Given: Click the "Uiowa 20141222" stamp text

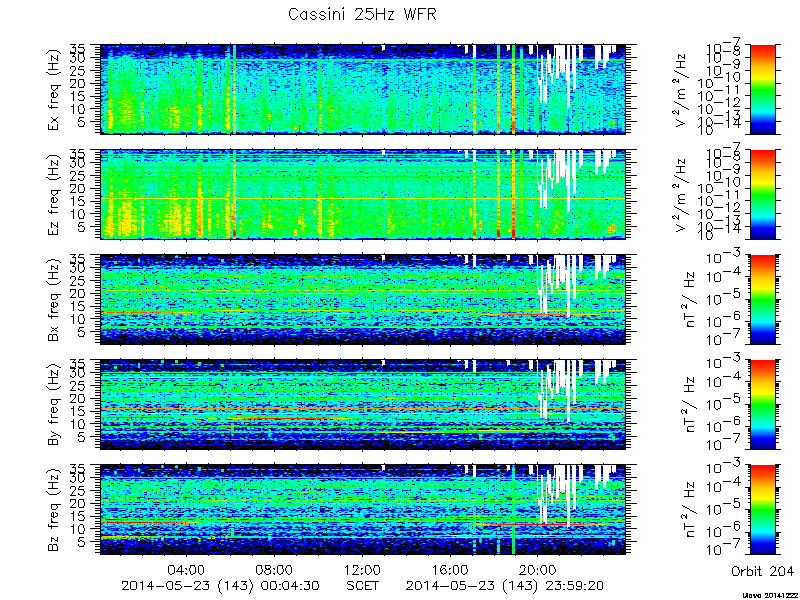Looking at the screenshot, I should click(770, 595).
